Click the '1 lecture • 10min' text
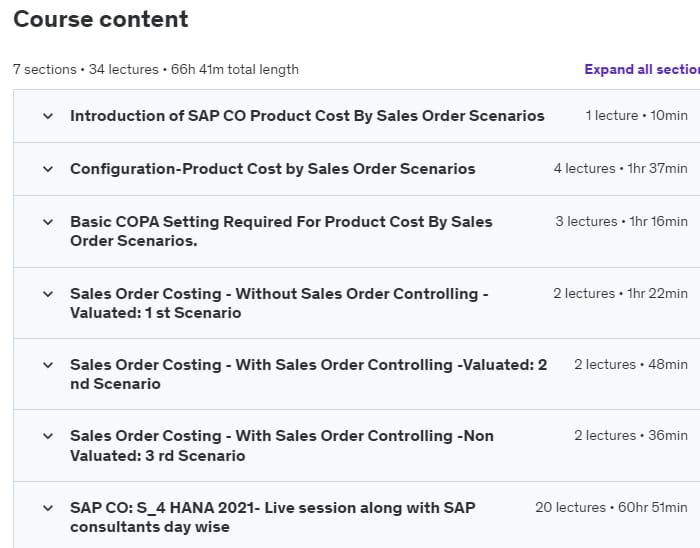Image resolution: width=700 pixels, height=548 pixels. click(x=636, y=116)
